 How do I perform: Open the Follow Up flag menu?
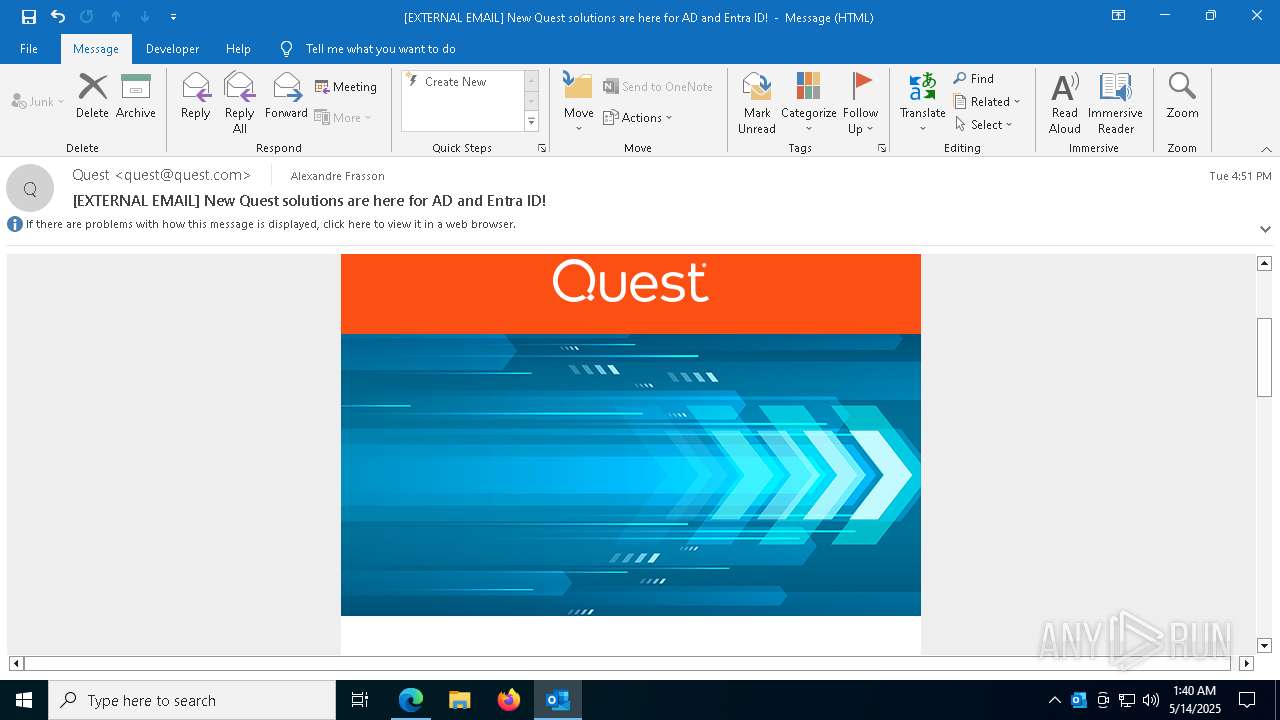point(860,102)
